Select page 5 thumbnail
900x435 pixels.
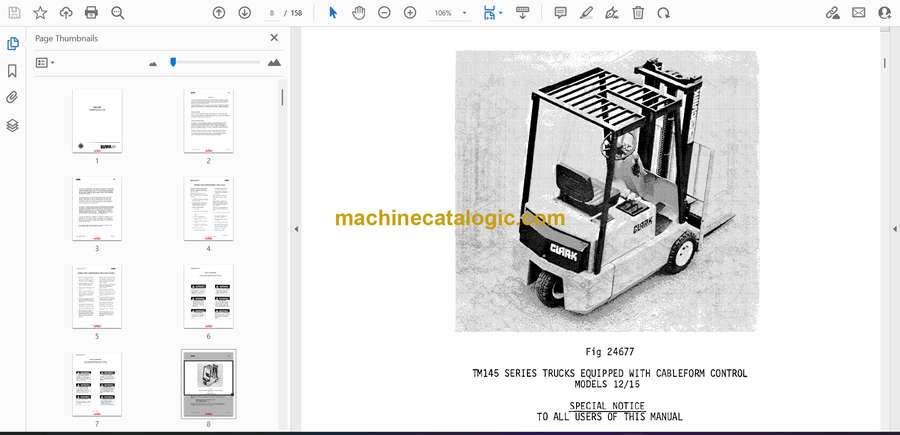[97, 296]
